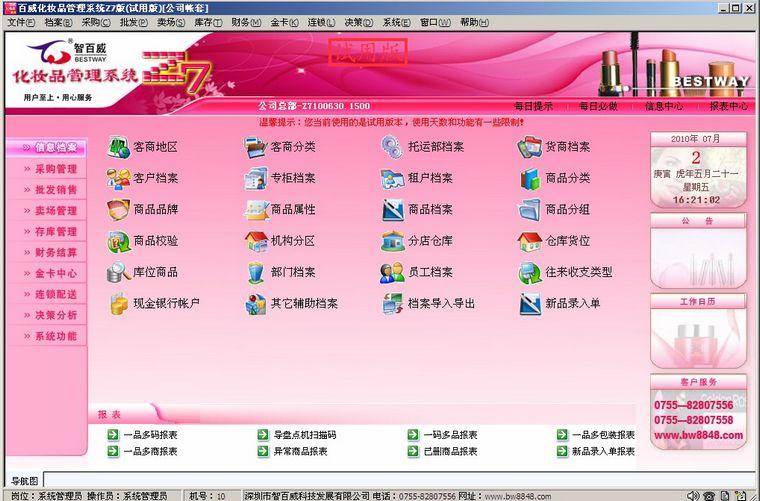Viewport: 760px width, 501px height.
Task: Open the 采购(C) menu
Action: point(95,22)
